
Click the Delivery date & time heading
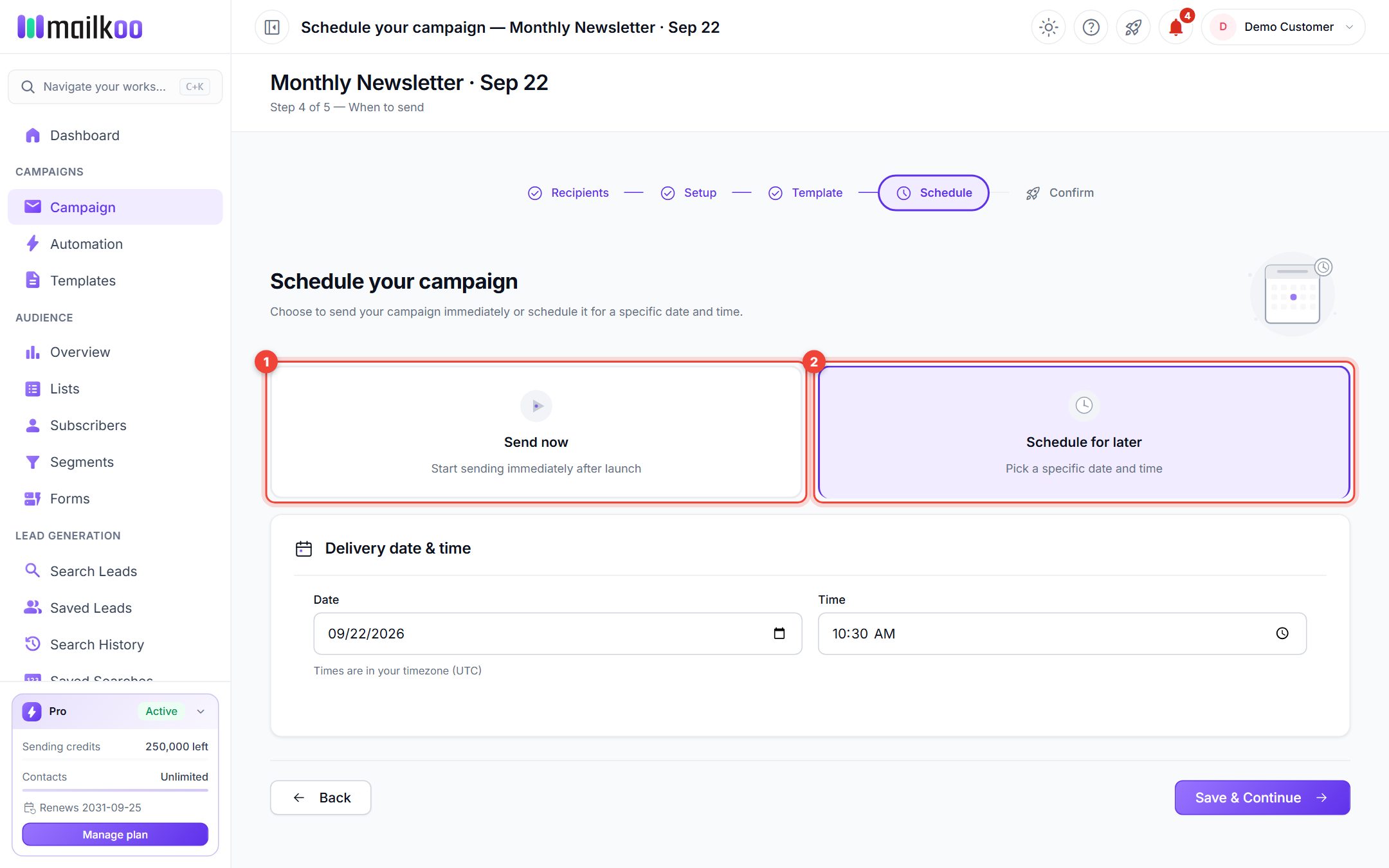[397, 548]
